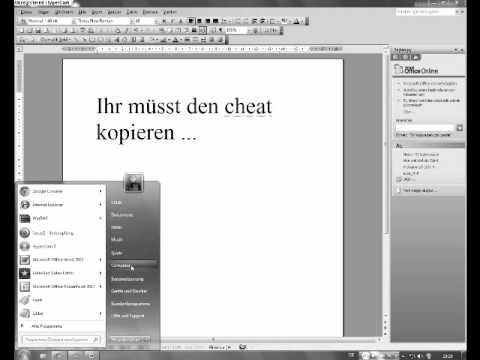
Task: Click the user account picture in Start menu
Action: tap(134, 183)
